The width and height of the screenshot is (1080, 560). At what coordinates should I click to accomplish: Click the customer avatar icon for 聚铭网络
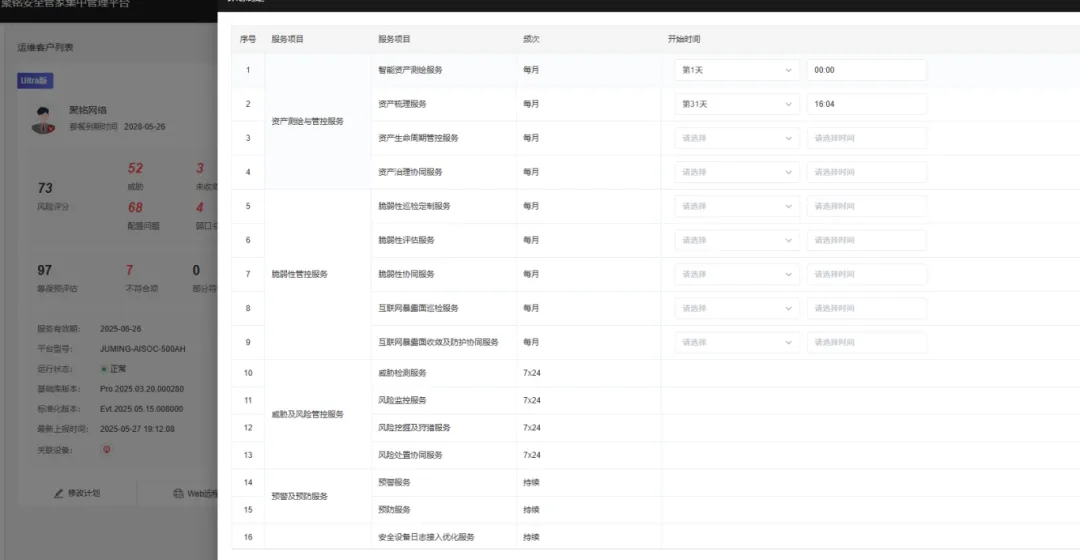[x=43, y=120]
